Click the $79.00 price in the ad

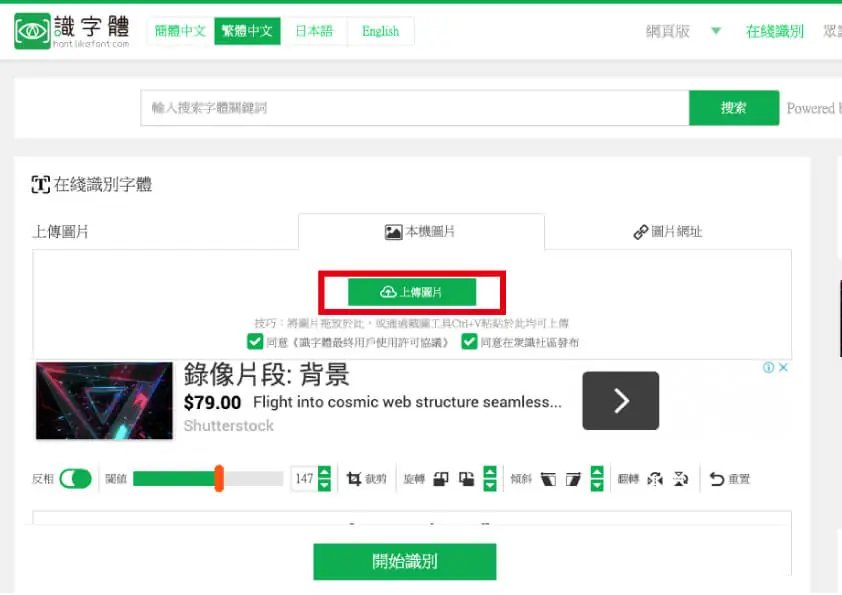tap(212, 402)
